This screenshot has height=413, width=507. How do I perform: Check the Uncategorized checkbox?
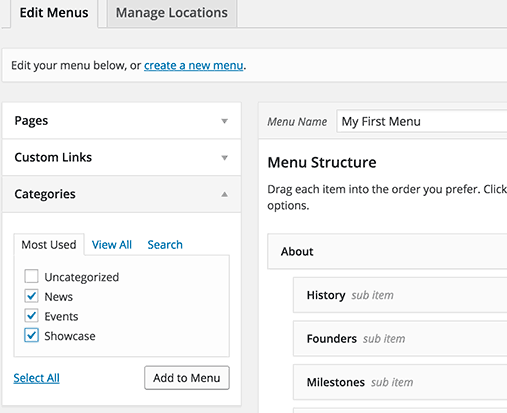[x=31, y=276]
